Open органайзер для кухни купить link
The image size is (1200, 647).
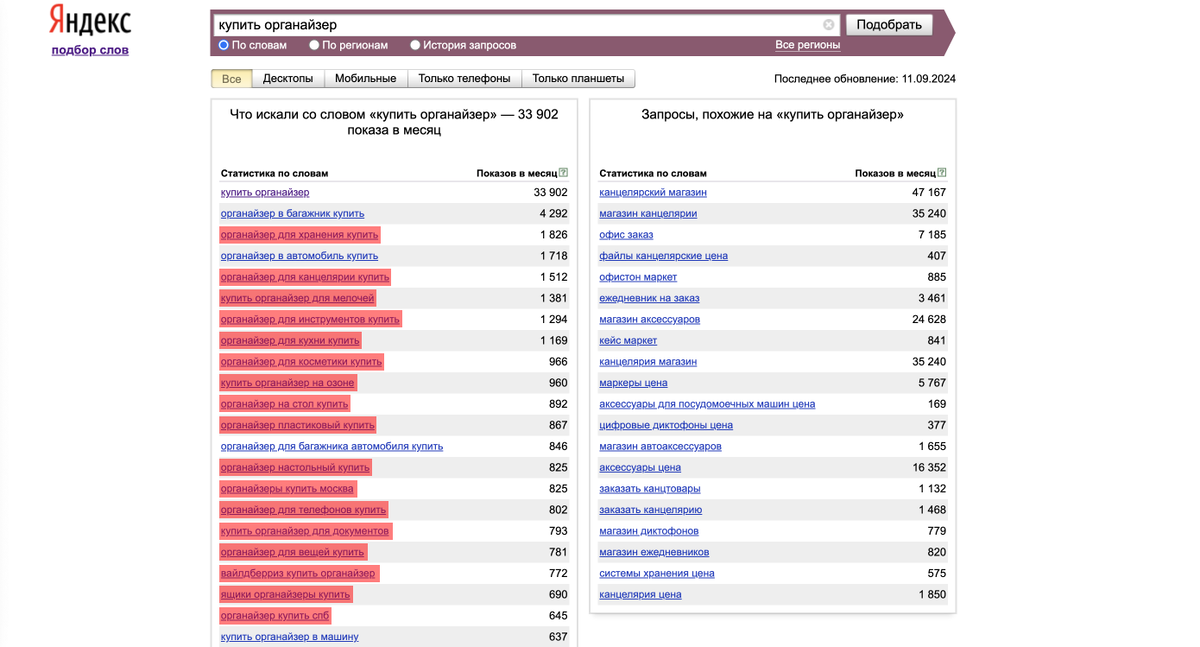point(290,341)
